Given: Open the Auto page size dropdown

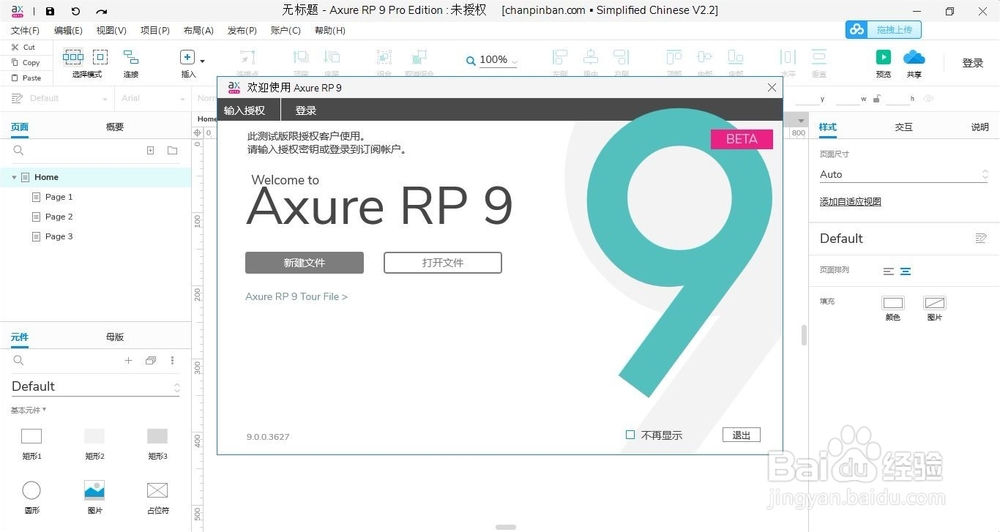Looking at the screenshot, I should [904, 174].
